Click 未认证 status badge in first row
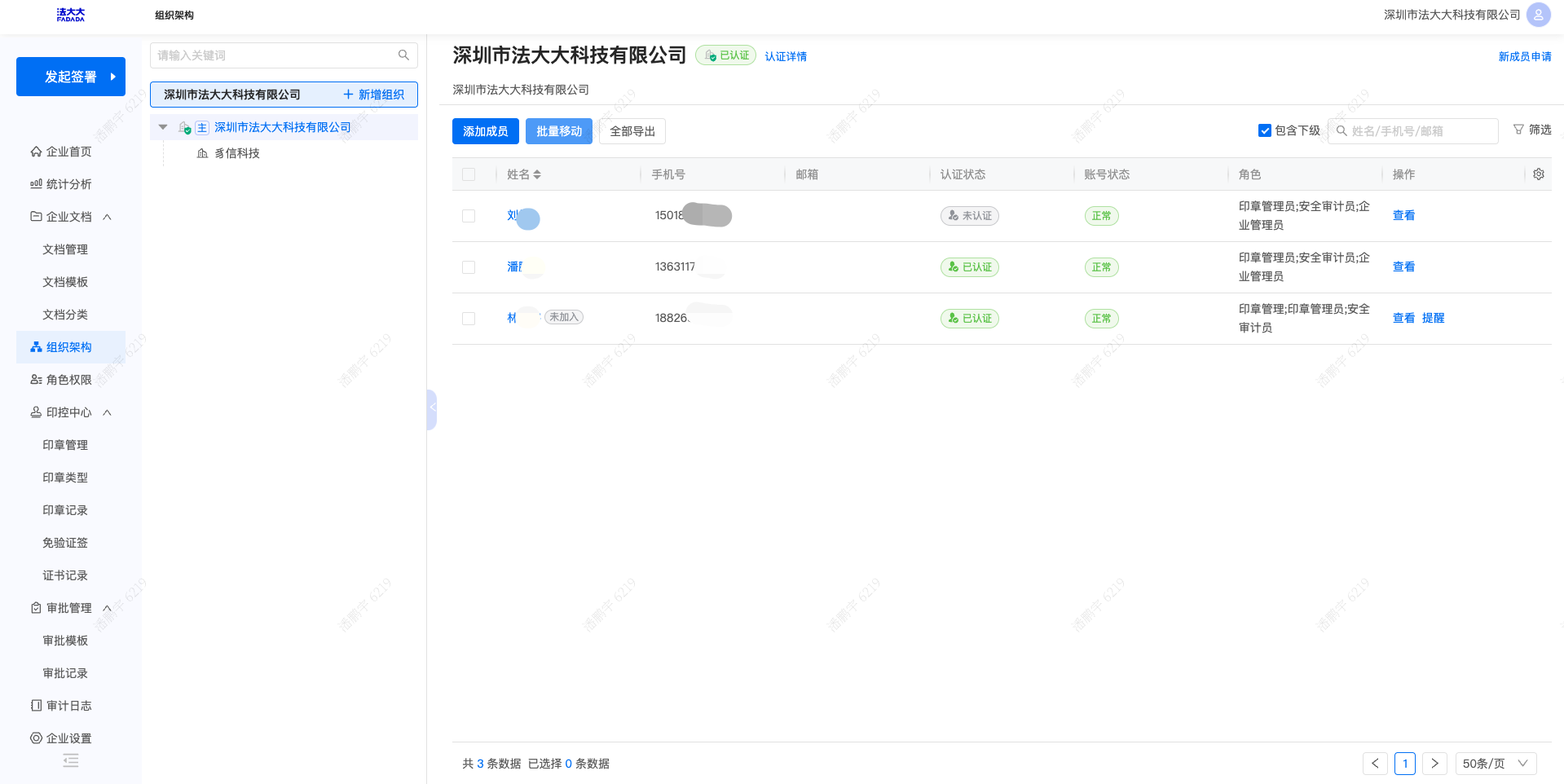This screenshot has width=1564, height=784. [x=969, y=216]
